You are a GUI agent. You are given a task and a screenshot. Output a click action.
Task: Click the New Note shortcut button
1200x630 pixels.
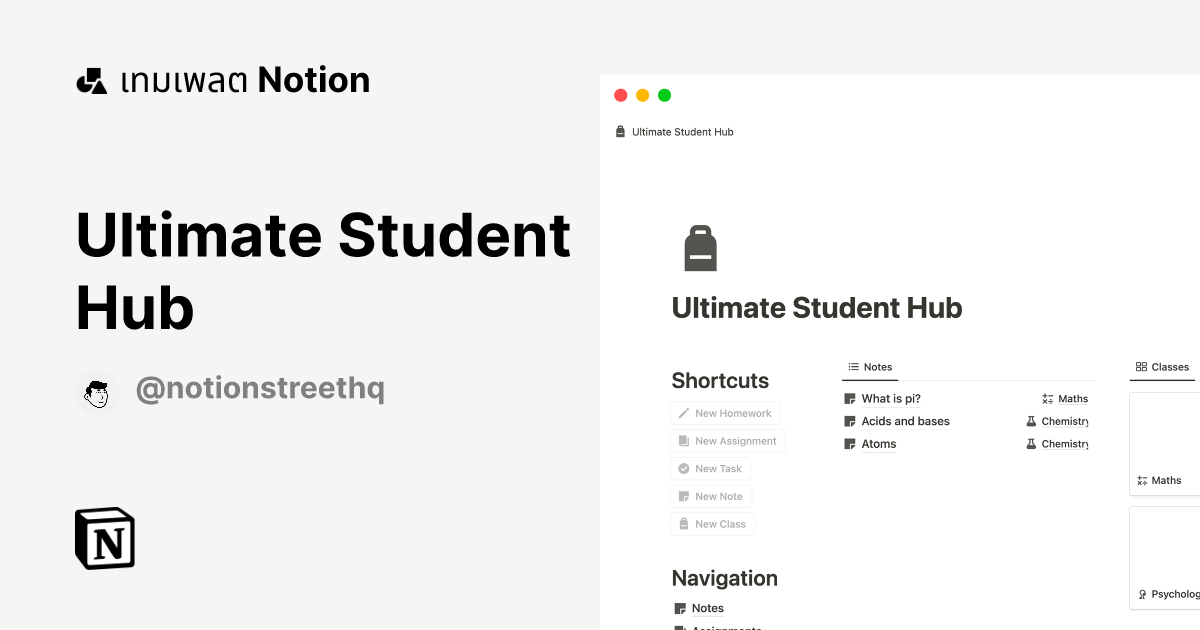[x=711, y=496]
